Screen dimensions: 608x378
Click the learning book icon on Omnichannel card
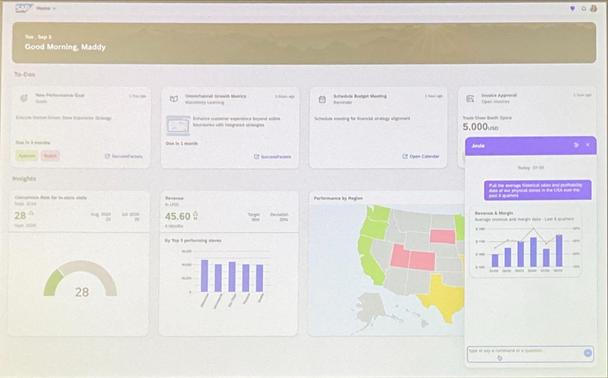(x=174, y=99)
